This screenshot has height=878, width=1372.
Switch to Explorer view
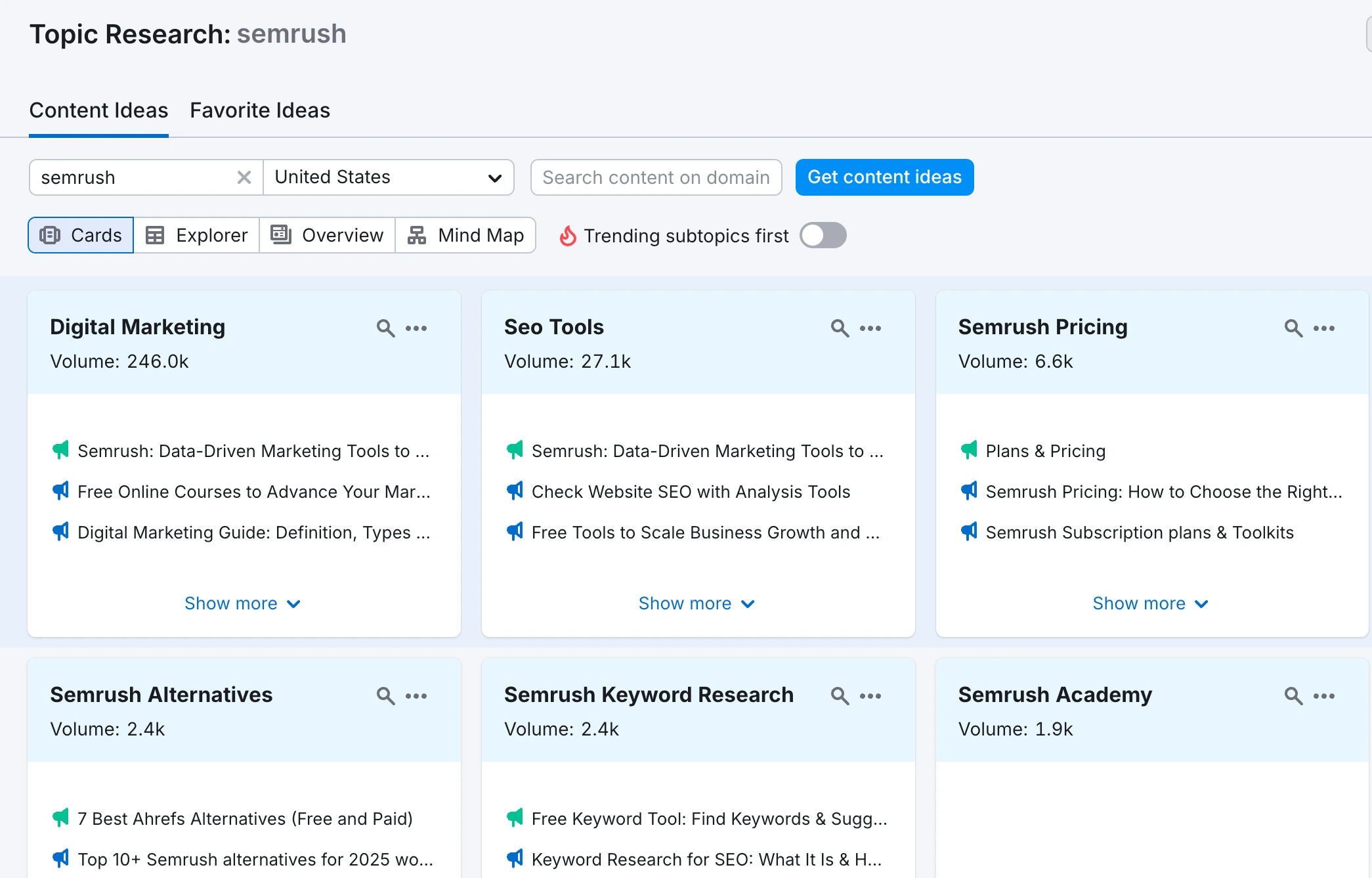[x=196, y=235]
